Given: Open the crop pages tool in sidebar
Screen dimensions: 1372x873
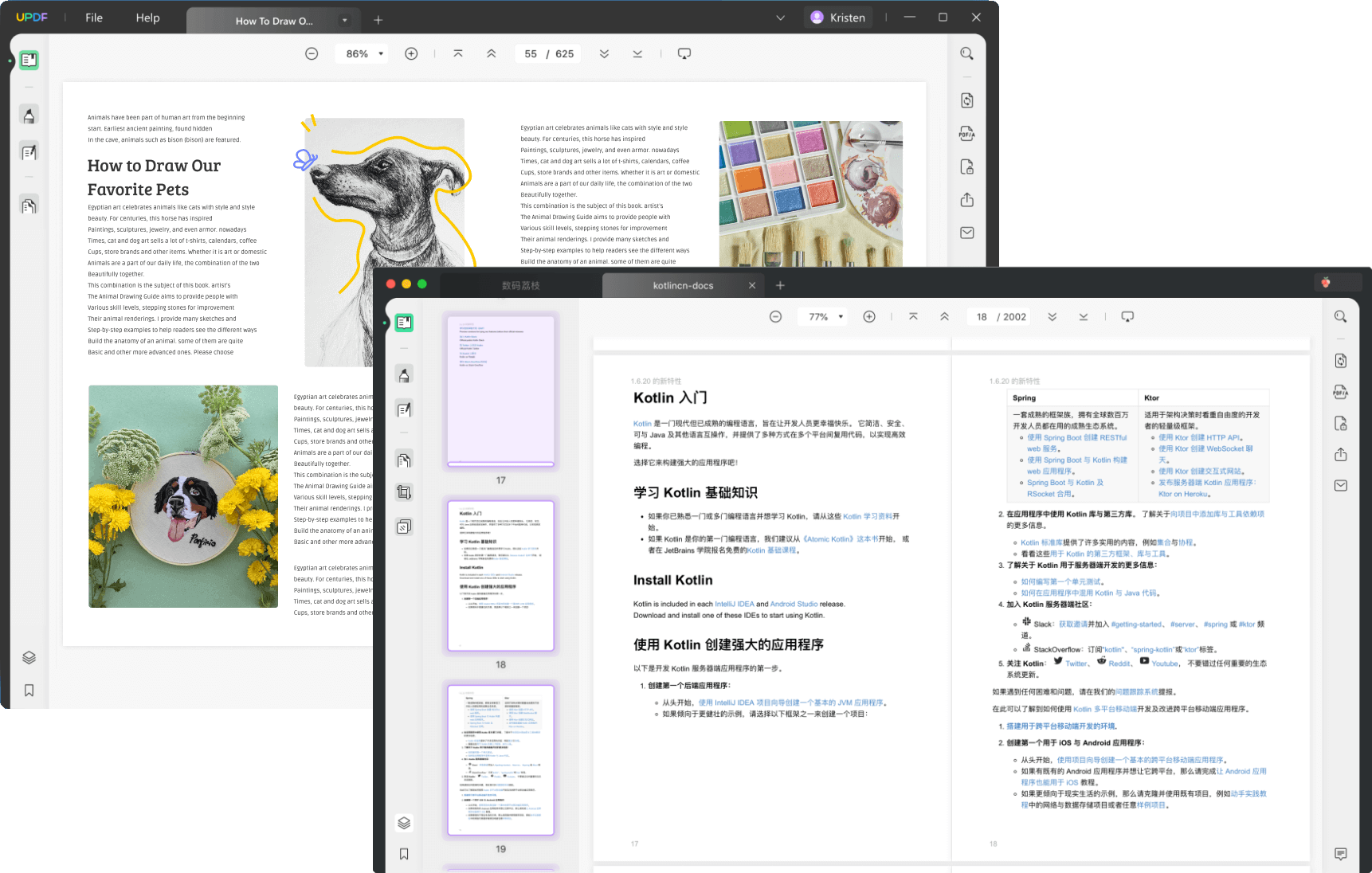Looking at the screenshot, I should 404,492.
